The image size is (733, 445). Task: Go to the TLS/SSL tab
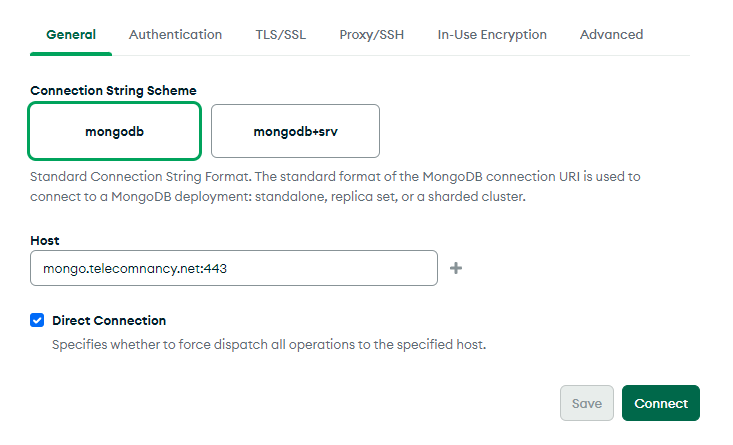coord(280,35)
